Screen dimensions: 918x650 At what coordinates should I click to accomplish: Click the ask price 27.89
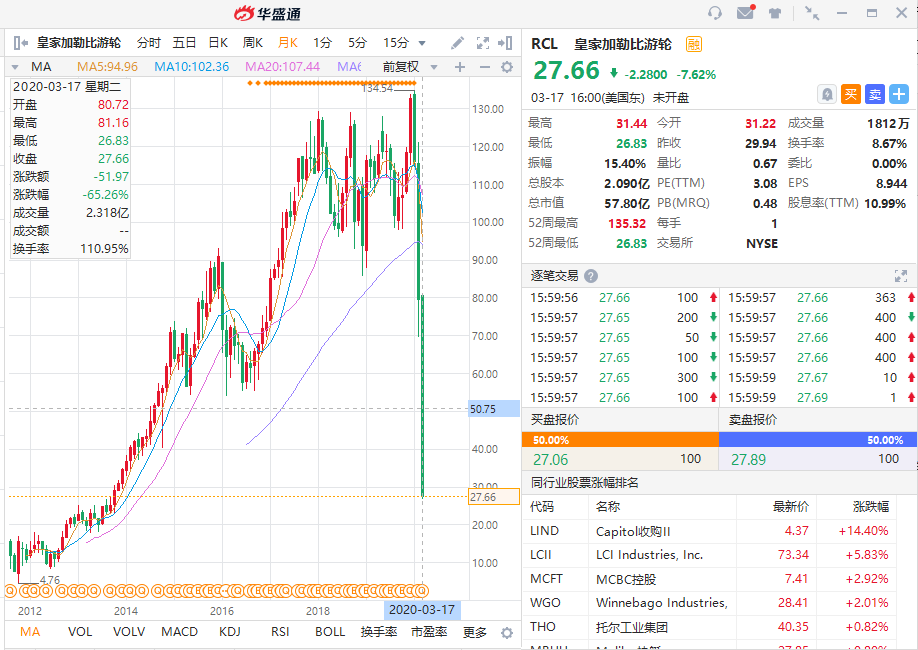pyautogui.click(x=748, y=460)
